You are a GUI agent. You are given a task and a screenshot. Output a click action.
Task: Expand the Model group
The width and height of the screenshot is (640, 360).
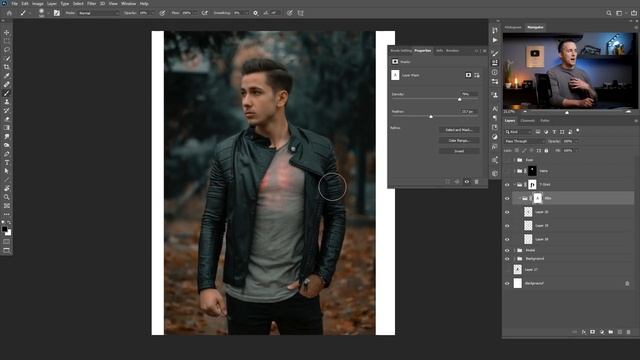(x=514, y=250)
